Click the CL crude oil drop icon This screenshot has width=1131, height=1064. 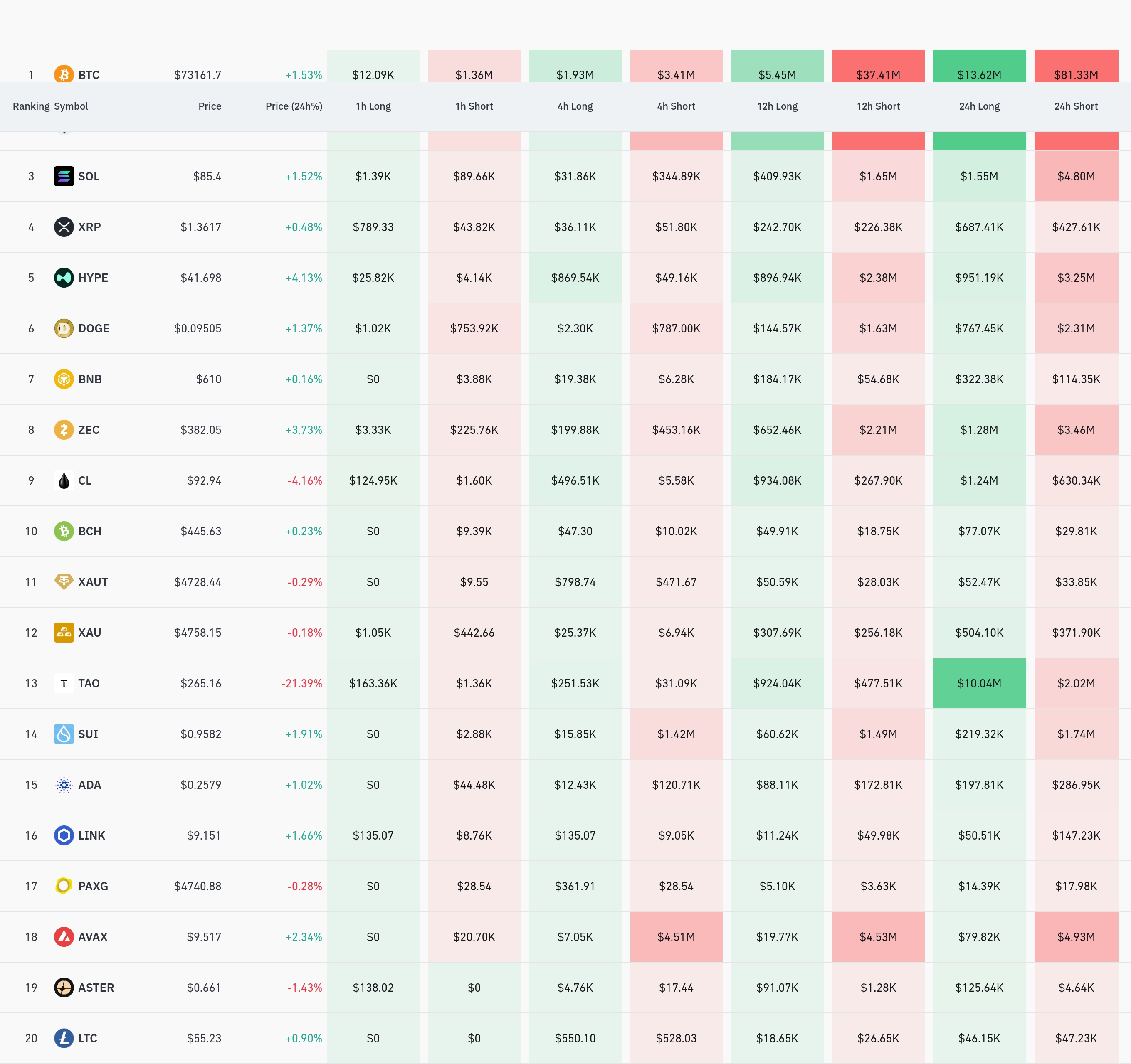pos(64,480)
